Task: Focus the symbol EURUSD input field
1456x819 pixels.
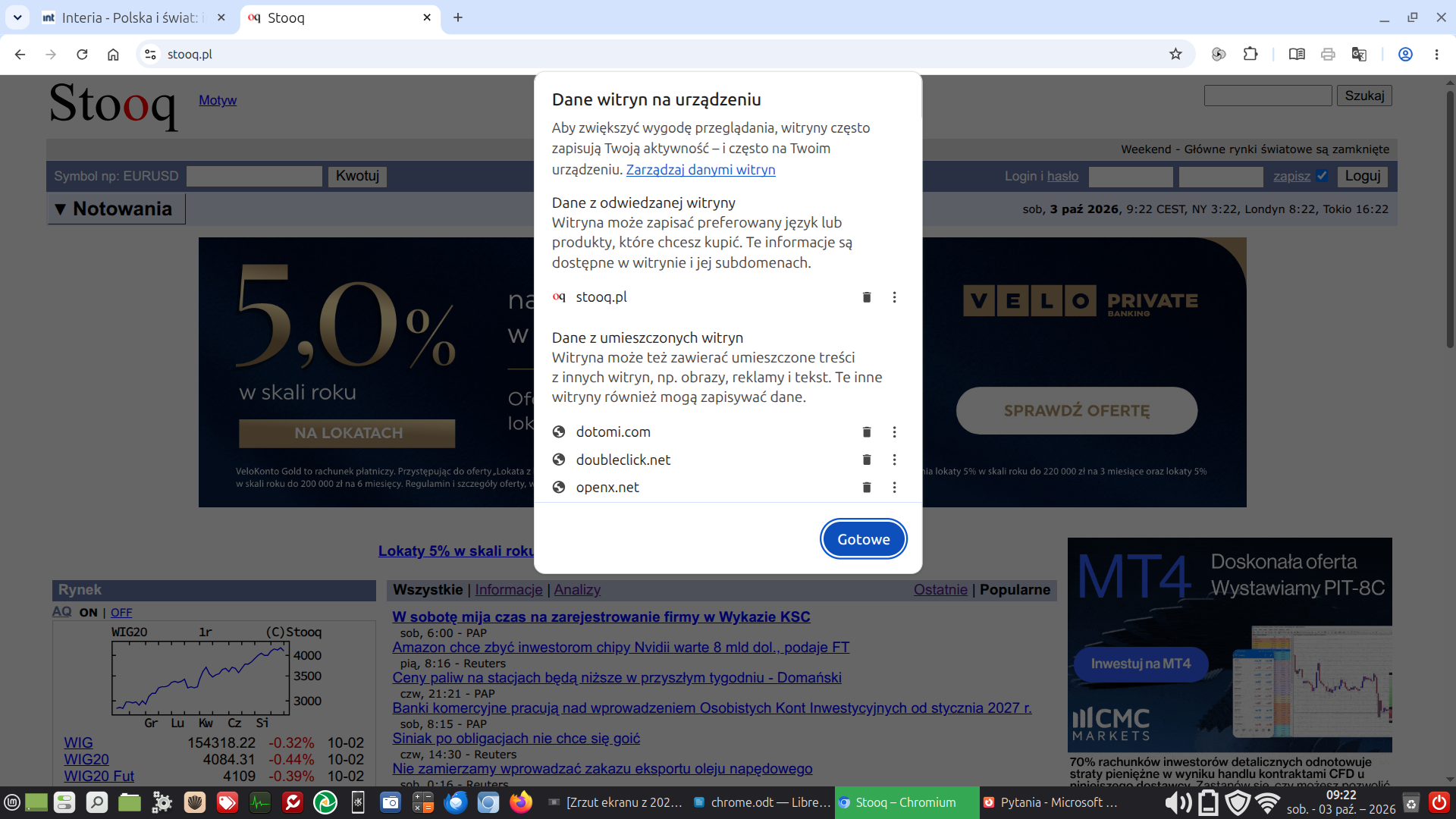Action: pyautogui.click(x=254, y=176)
